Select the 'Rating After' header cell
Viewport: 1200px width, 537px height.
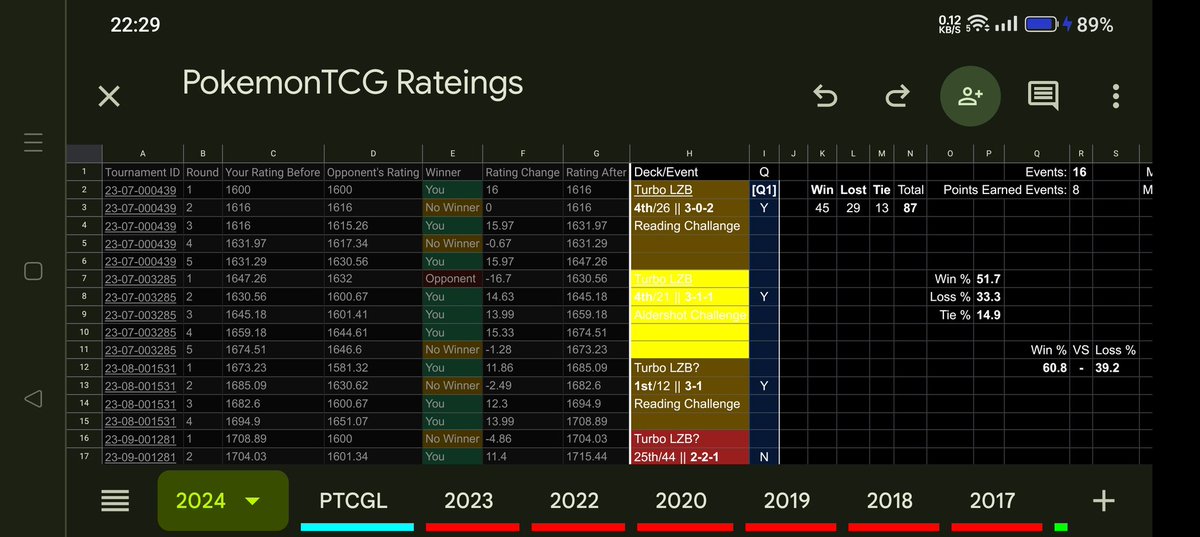596,172
